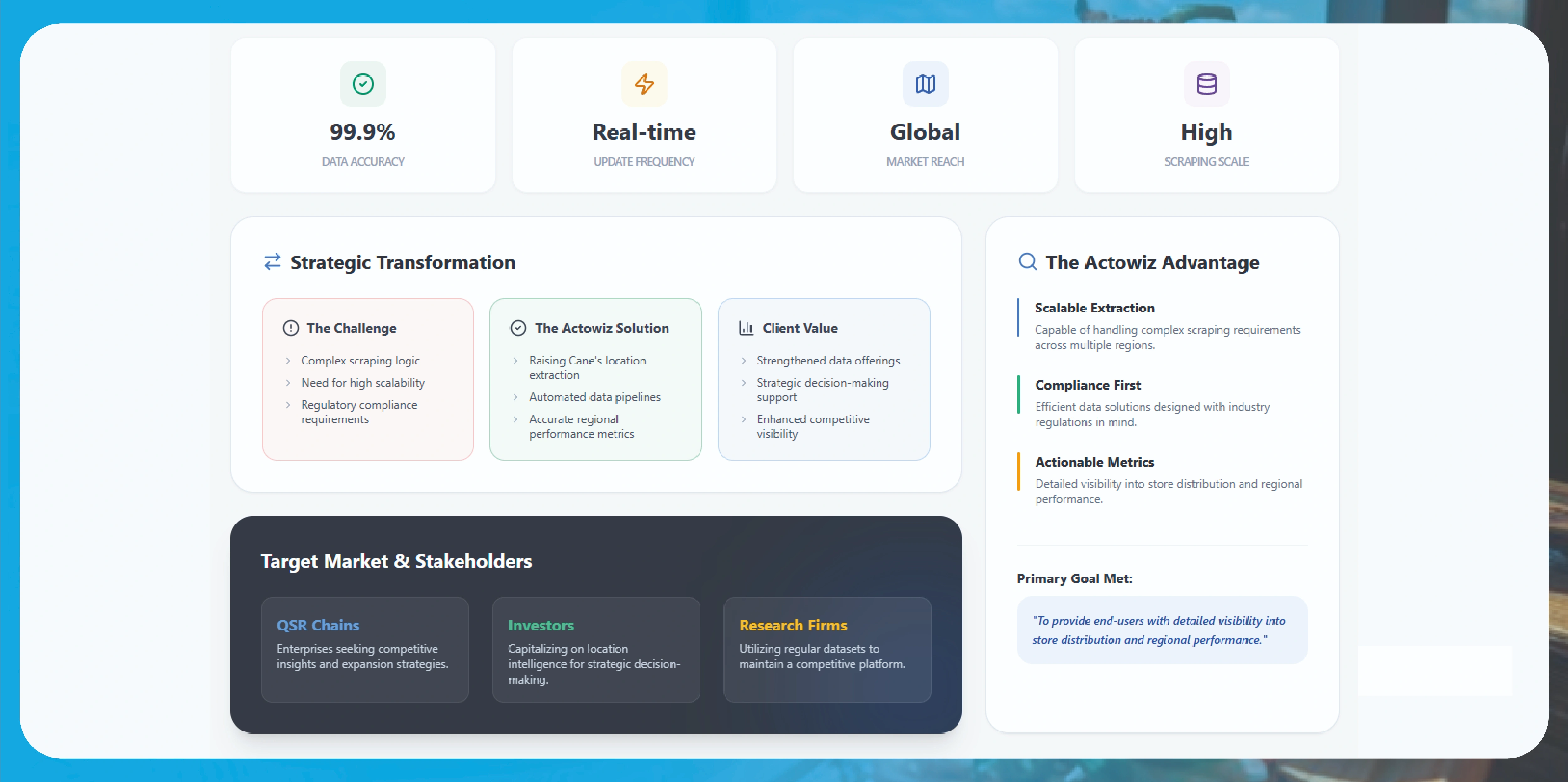1568x782 pixels.
Task: Click the Strategic Transformation title
Action: (x=402, y=263)
